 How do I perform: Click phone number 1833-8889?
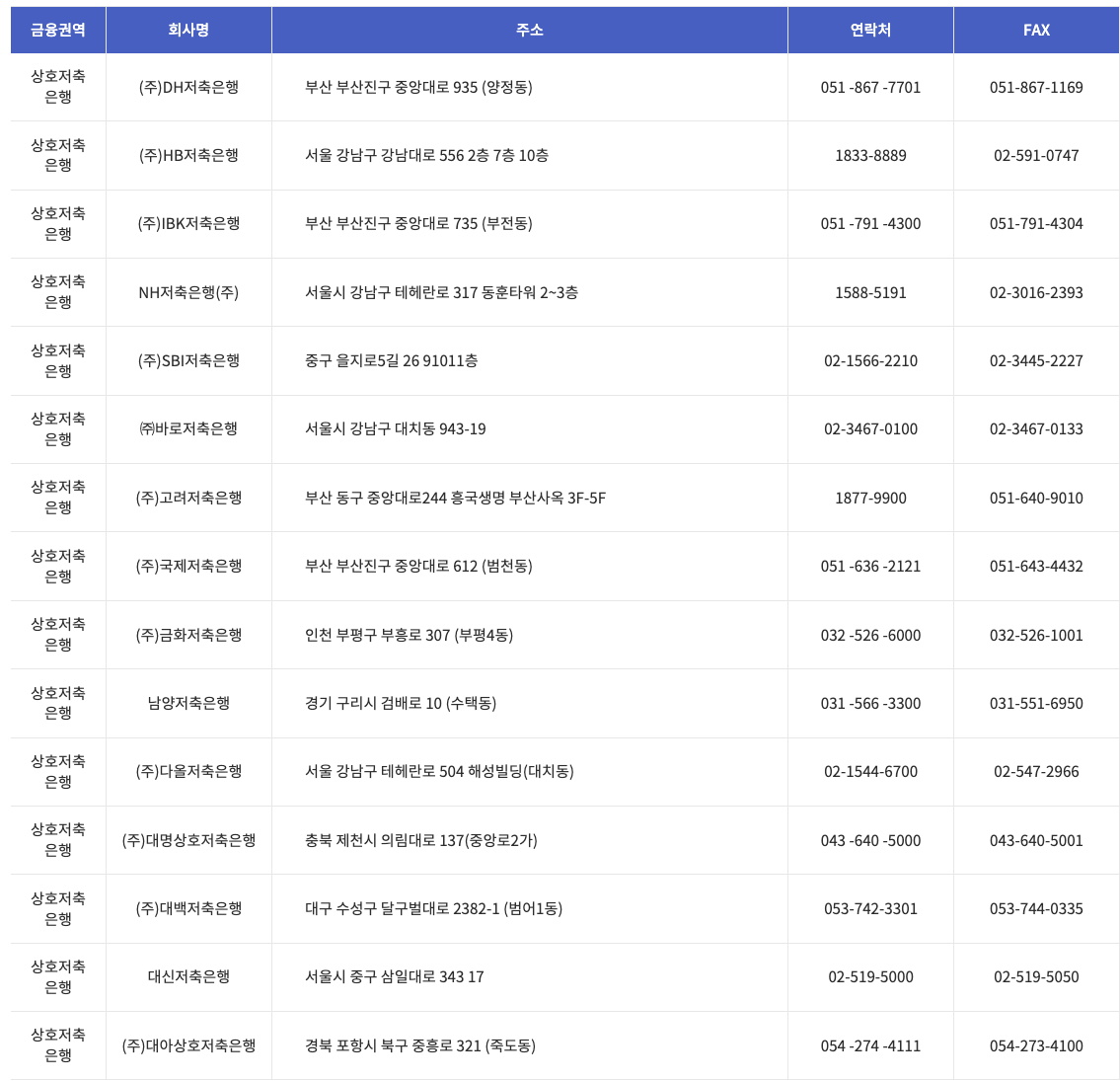(x=870, y=155)
